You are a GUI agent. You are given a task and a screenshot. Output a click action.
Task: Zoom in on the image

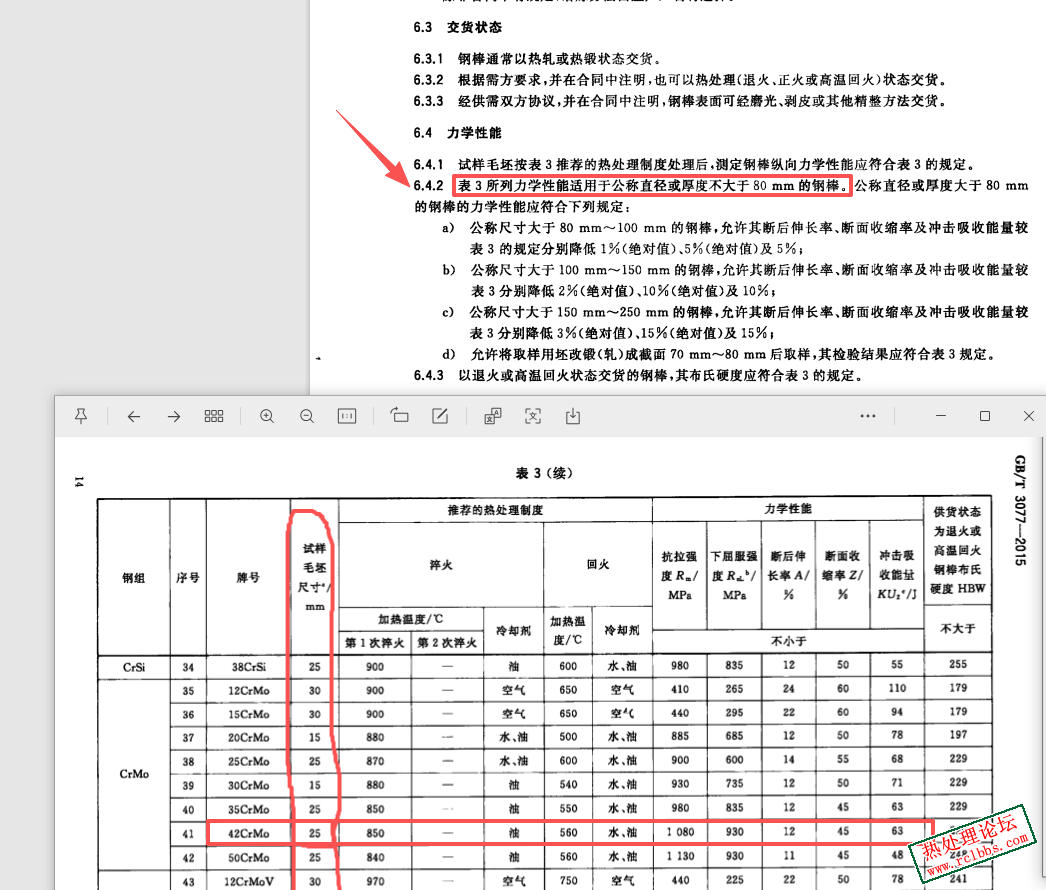(x=267, y=416)
